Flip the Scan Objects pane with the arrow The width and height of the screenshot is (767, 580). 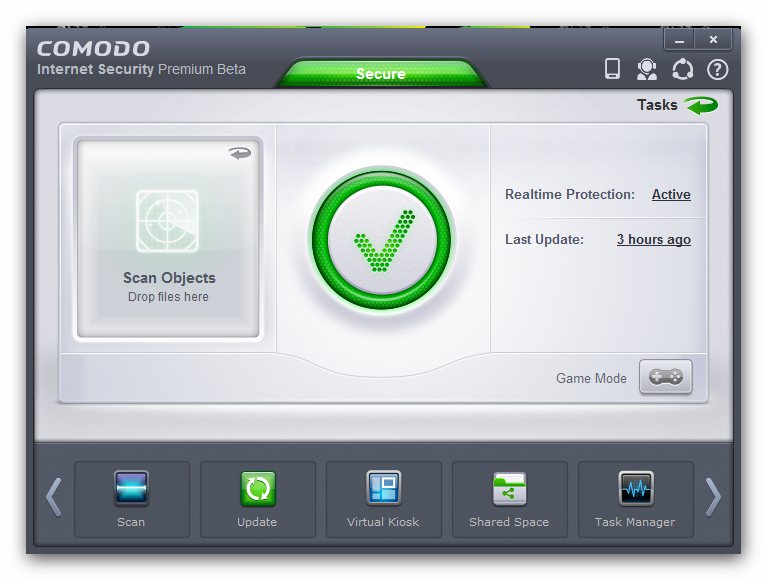240,154
